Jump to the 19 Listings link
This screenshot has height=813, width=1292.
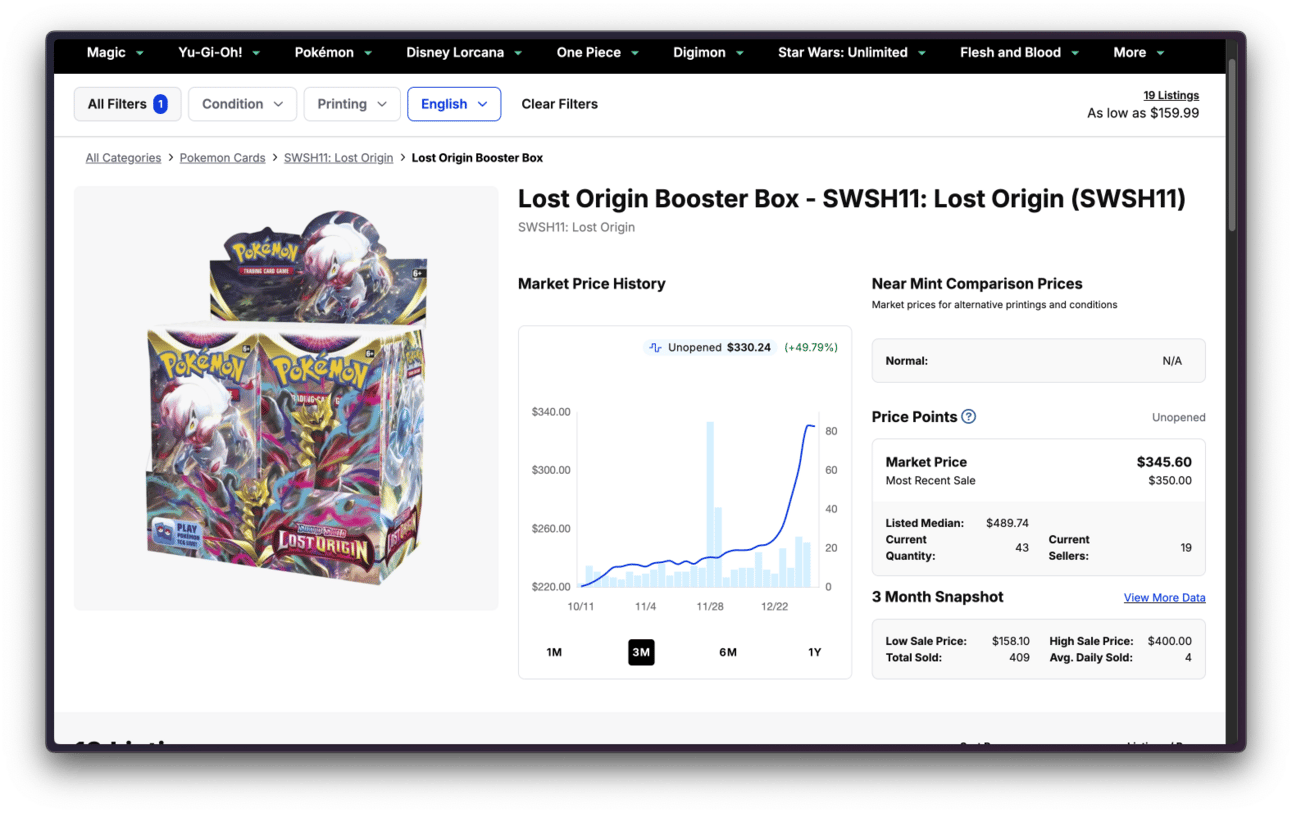(1171, 96)
